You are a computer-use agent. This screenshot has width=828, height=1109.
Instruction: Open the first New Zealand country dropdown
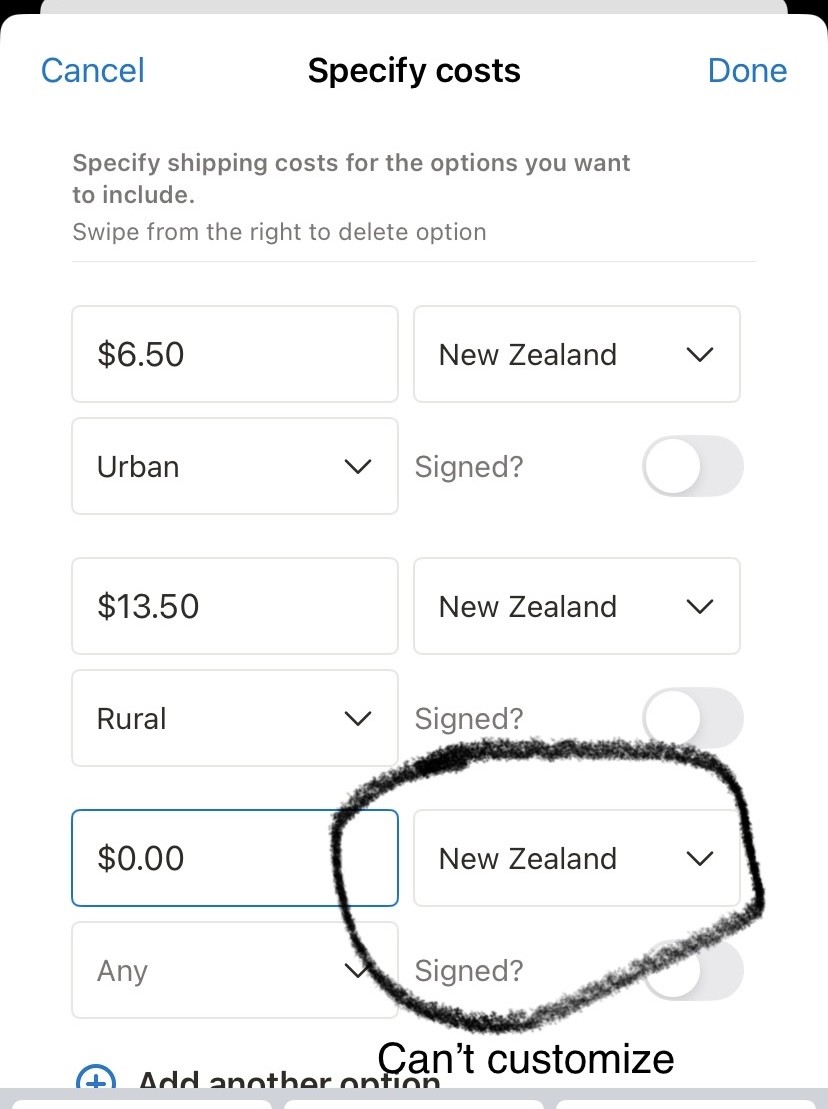[x=576, y=354]
